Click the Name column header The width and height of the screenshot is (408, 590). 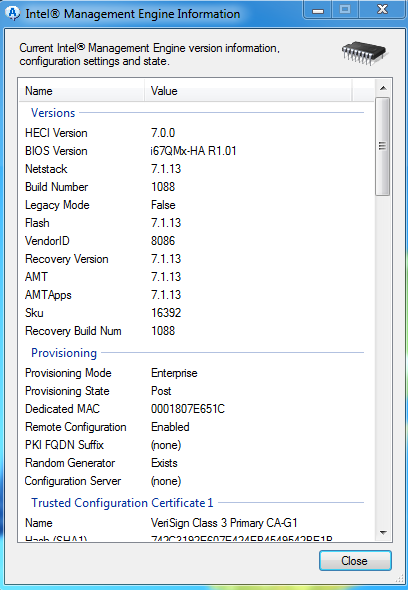point(82,91)
